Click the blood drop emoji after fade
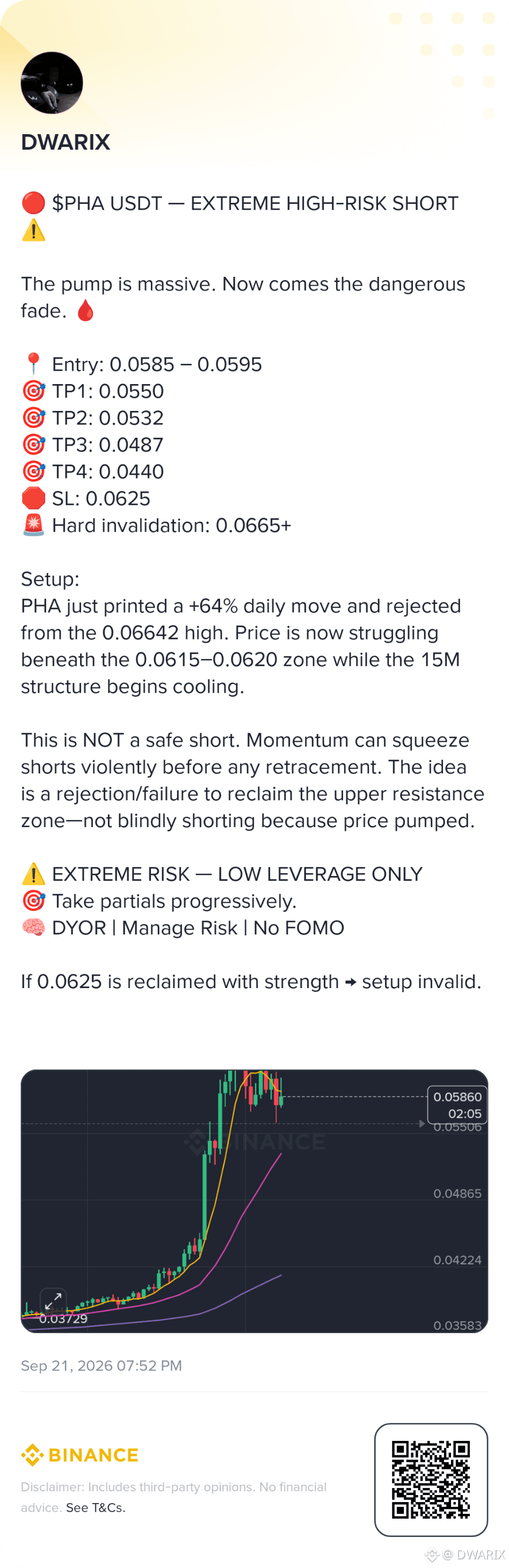The width and height of the screenshot is (509, 1568). (x=86, y=311)
